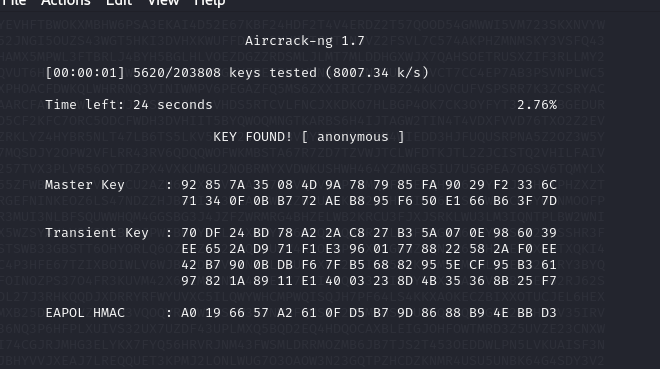Click last Master Key byte 7D
This screenshot has width=660, height=369.
[549, 201]
